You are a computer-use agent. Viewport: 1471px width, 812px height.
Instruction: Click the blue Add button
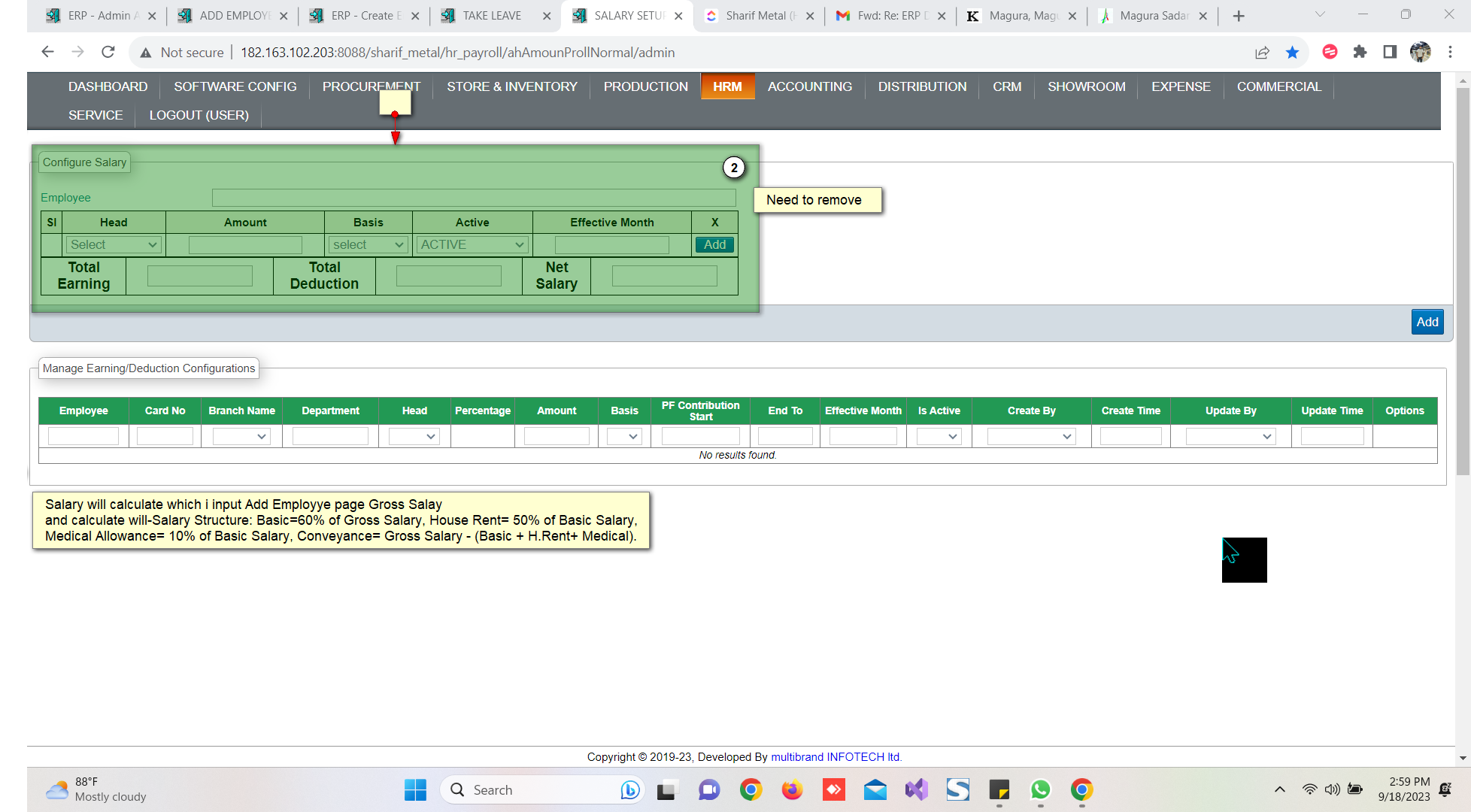(1427, 322)
